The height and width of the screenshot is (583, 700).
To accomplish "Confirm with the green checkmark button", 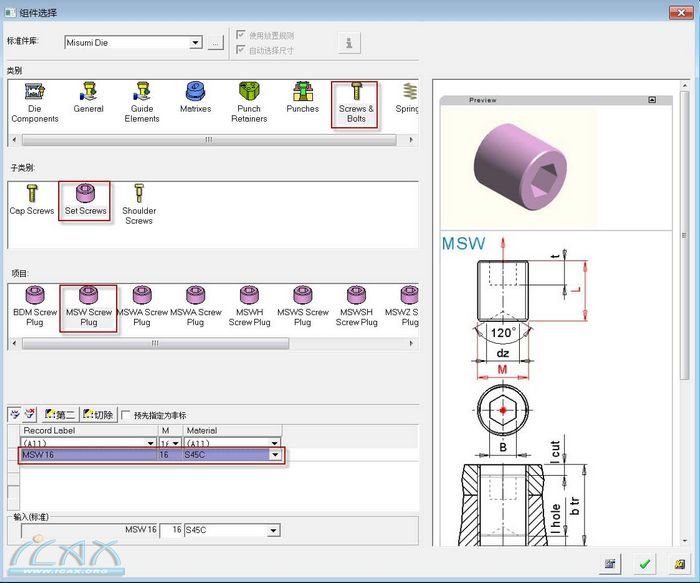I will point(644,564).
